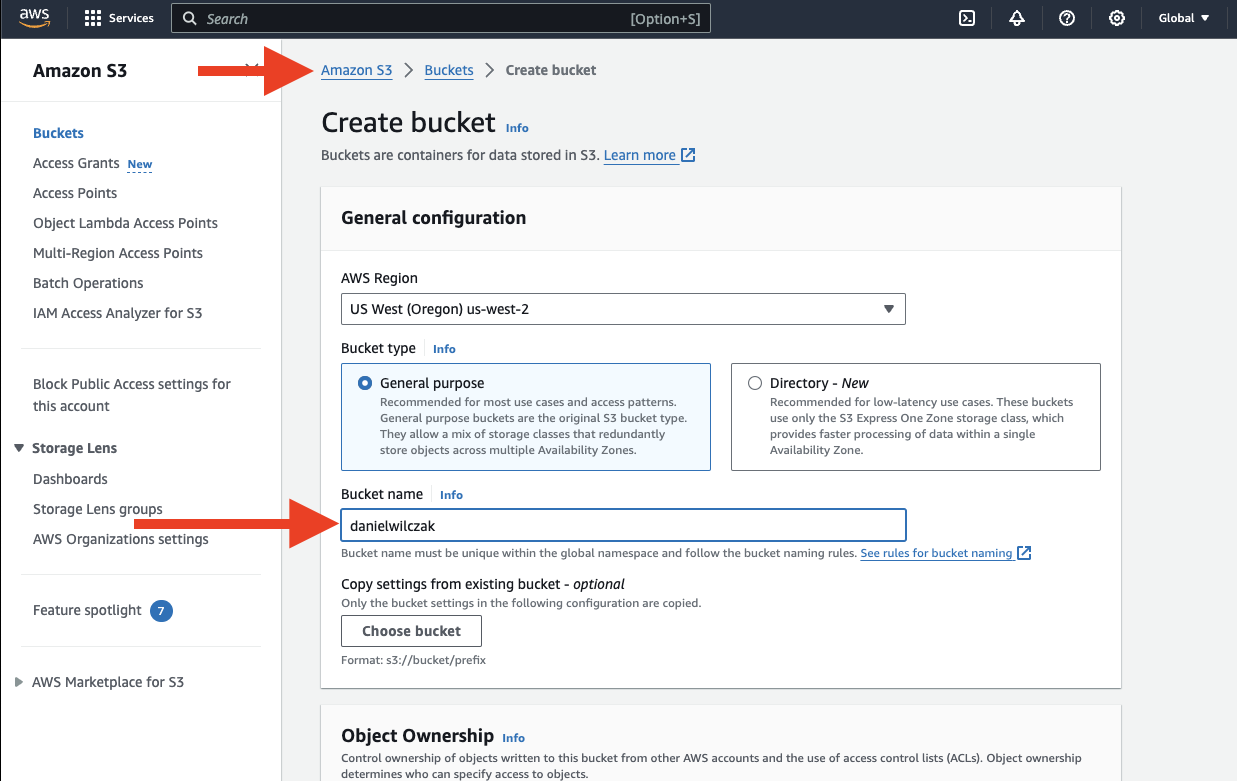Screen dimensions: 1237x781
Task: Click the Feature spotlight badge 7
Action: click(161, 610)
